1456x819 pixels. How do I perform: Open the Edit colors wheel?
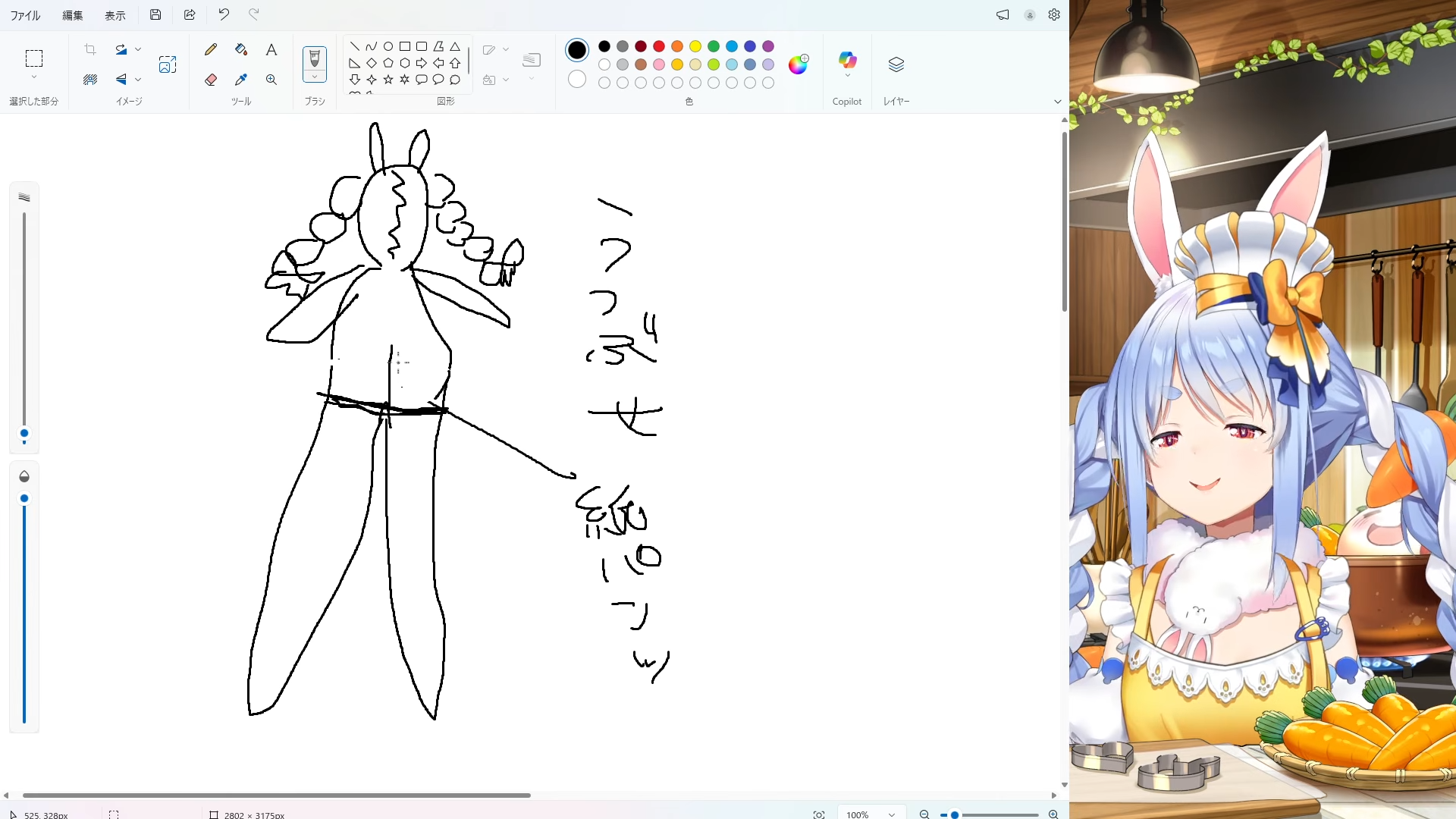798,64
